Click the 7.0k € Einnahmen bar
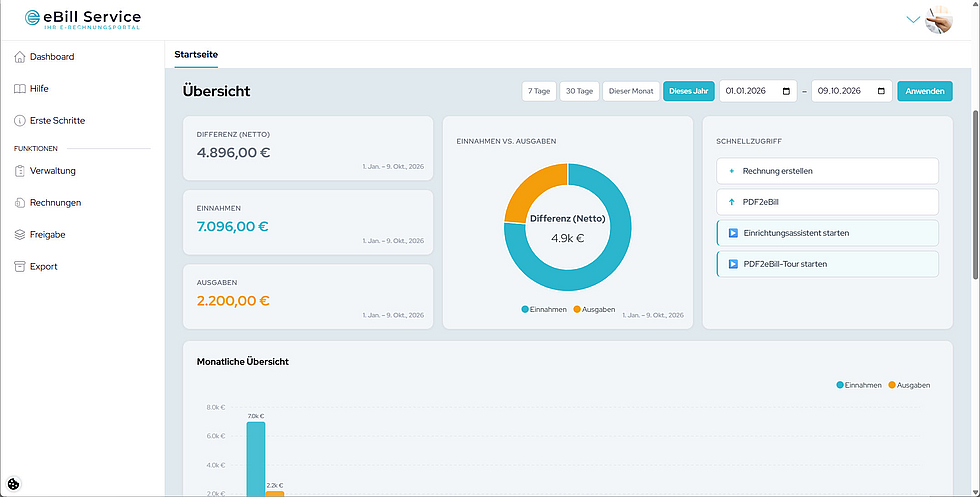Image resolution: width=980 pixels, height=497 pixels. (256, 459)
